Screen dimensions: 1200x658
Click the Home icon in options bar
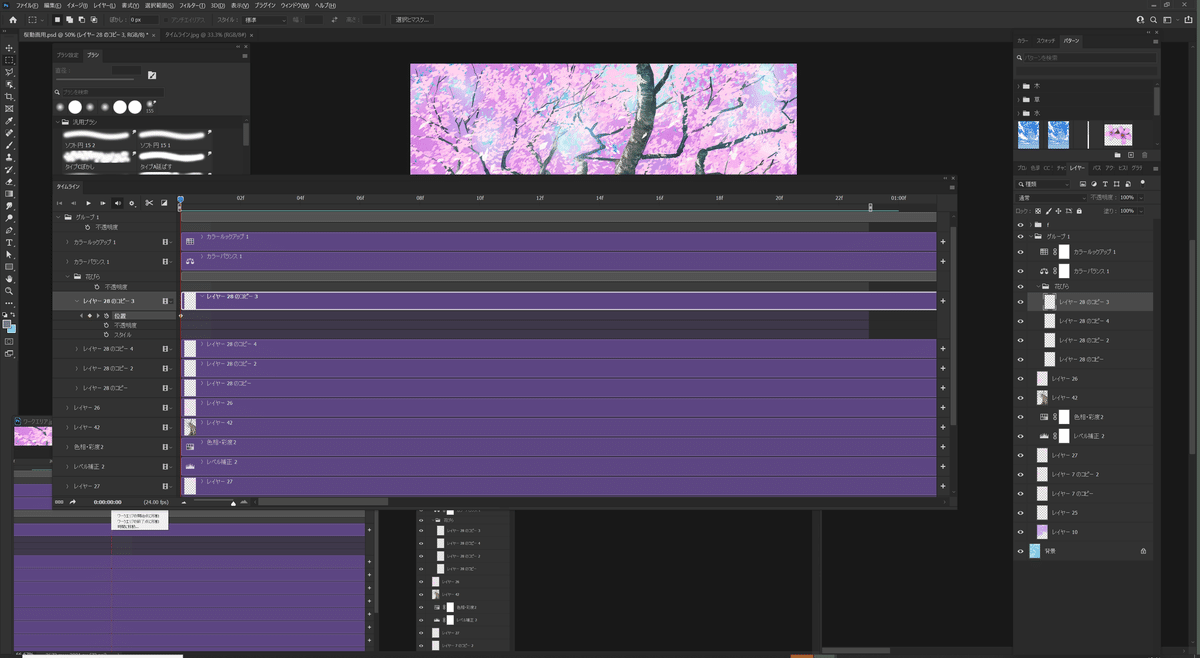pos(12,20)
